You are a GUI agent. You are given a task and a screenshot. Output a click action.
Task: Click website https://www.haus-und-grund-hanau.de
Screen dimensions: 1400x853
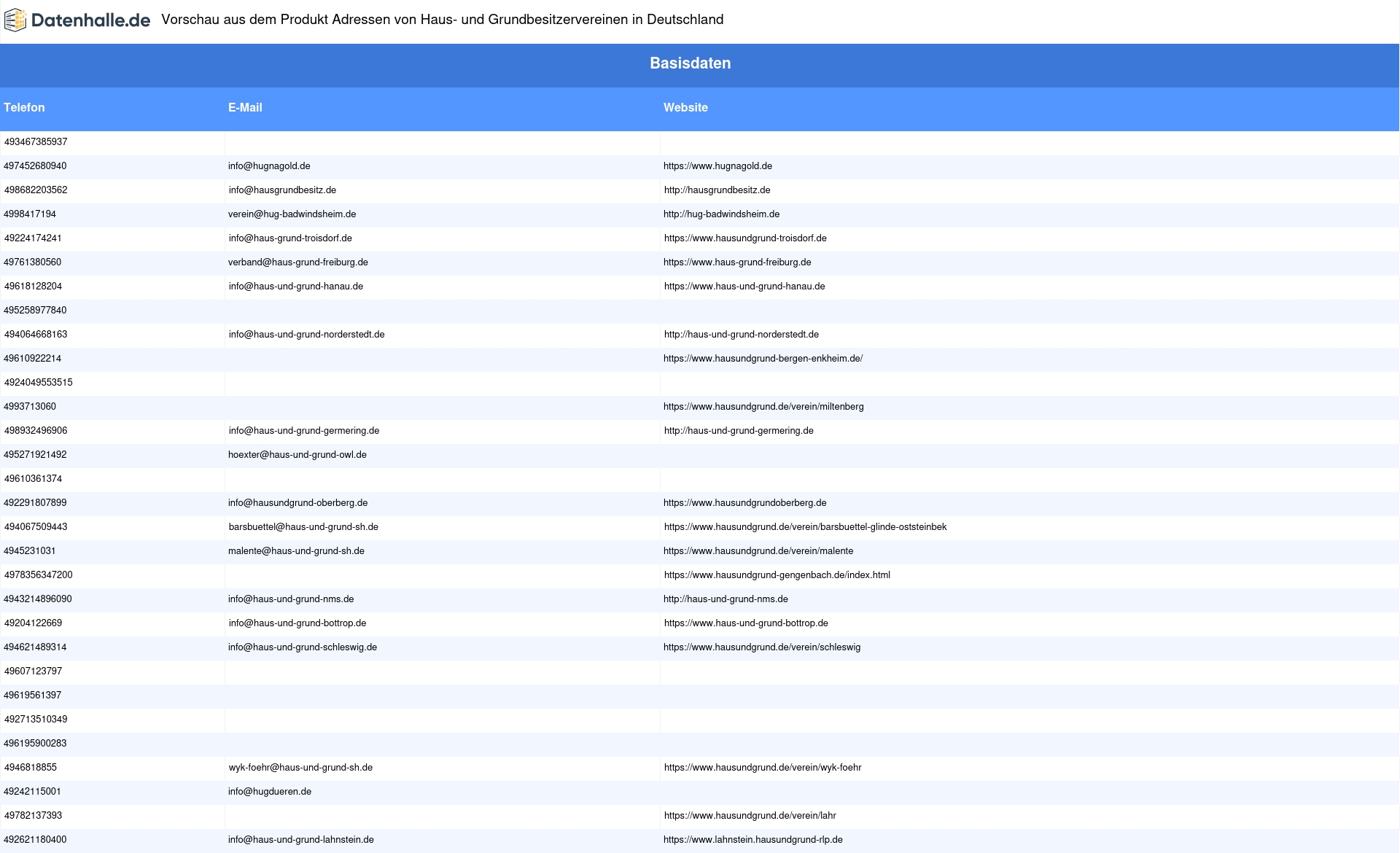pyautogui.click(x=744, y=287)
